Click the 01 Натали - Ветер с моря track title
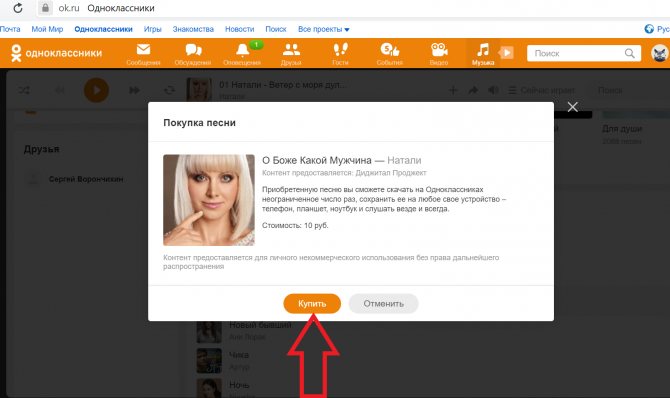The width and height of the screenshot is (670, 398). click(283, 85)
